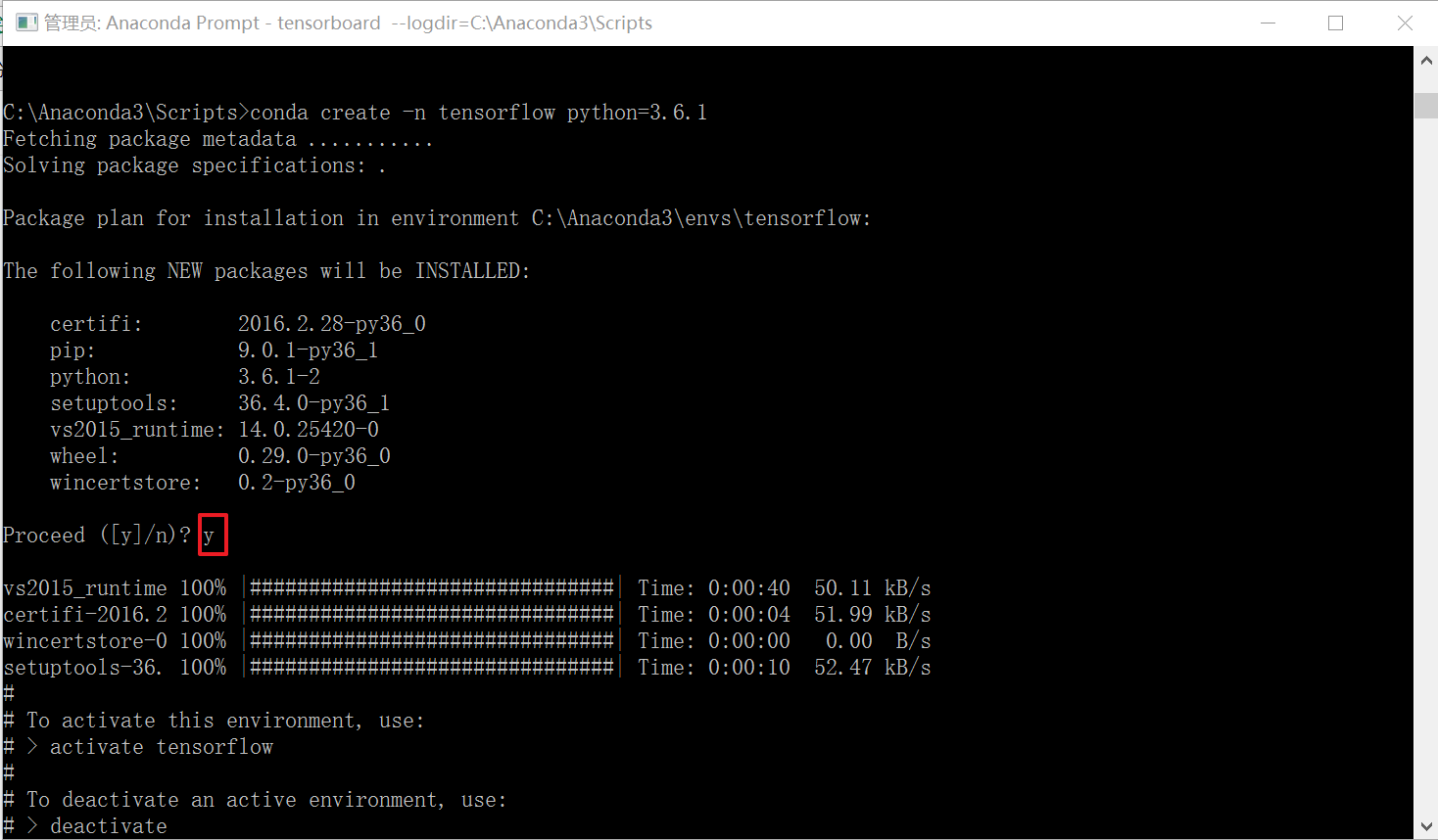Image resolution: width=1438 pixels, height=840 pixels.
Task: Click the 'Time: 0:00:40' value
Action: click(714, 588)
